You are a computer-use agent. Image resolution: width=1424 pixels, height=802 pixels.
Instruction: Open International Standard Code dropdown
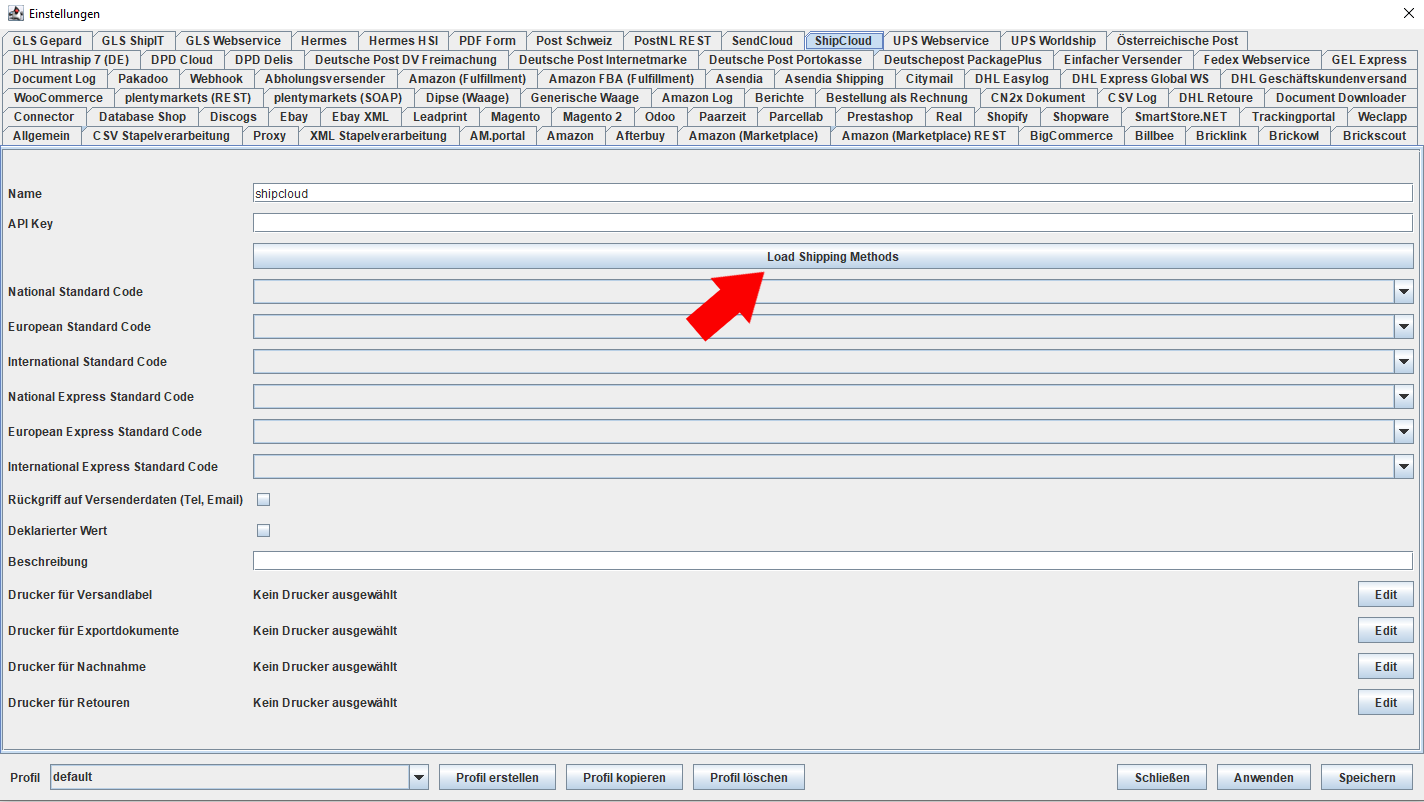coord(1403,362)
